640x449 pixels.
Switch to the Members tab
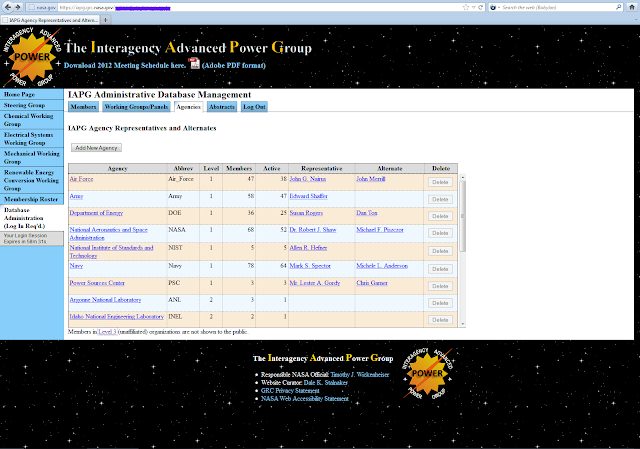tap(83, 107)
